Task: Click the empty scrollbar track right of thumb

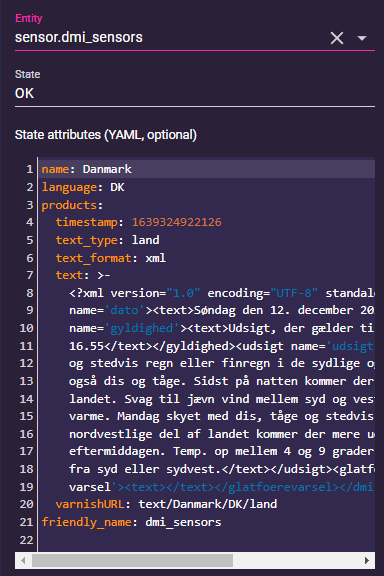Action: click(297, 560)
